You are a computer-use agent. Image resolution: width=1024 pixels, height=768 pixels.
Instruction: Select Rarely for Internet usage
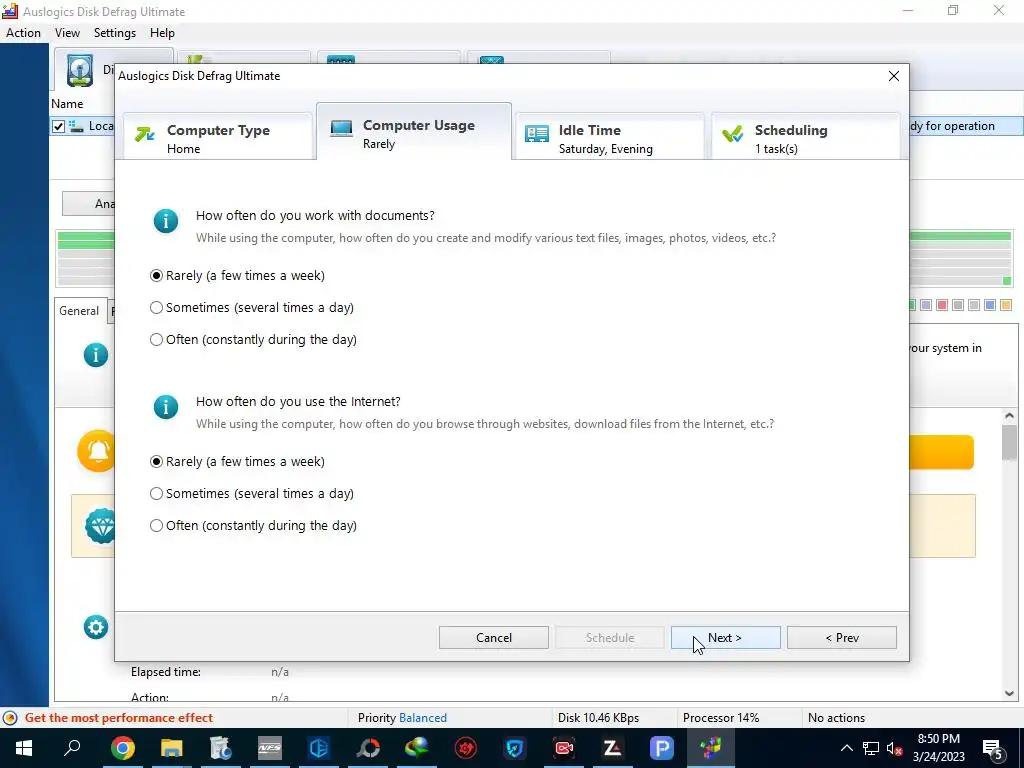pyautogui.click(x=238, y=462)
